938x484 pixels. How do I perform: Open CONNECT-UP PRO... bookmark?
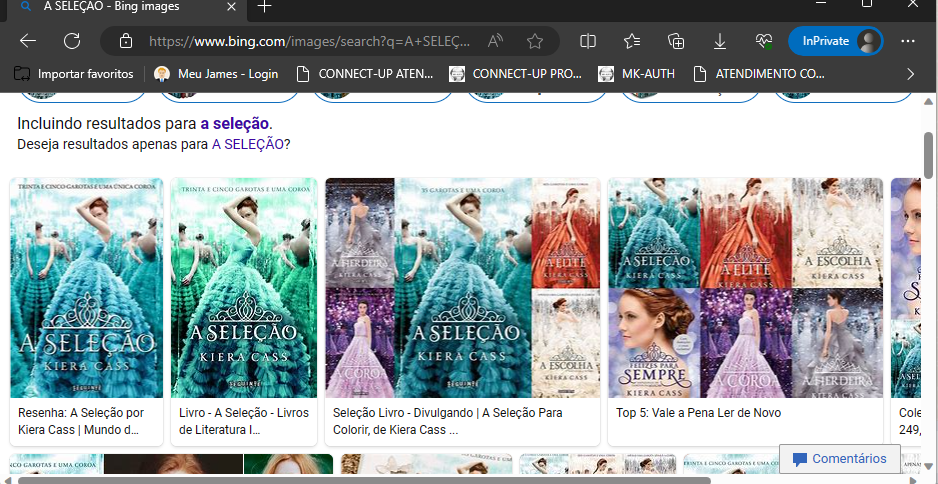(x=516, y=74)
